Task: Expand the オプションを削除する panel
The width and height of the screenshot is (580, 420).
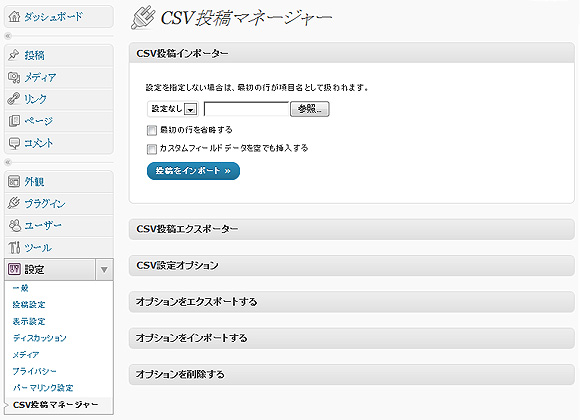Action: click(x=351, y=374)
